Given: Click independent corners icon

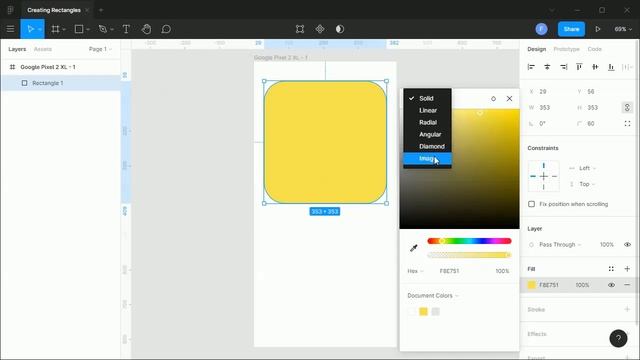Looking at the screenshot, I should click(x=627, y=123).
